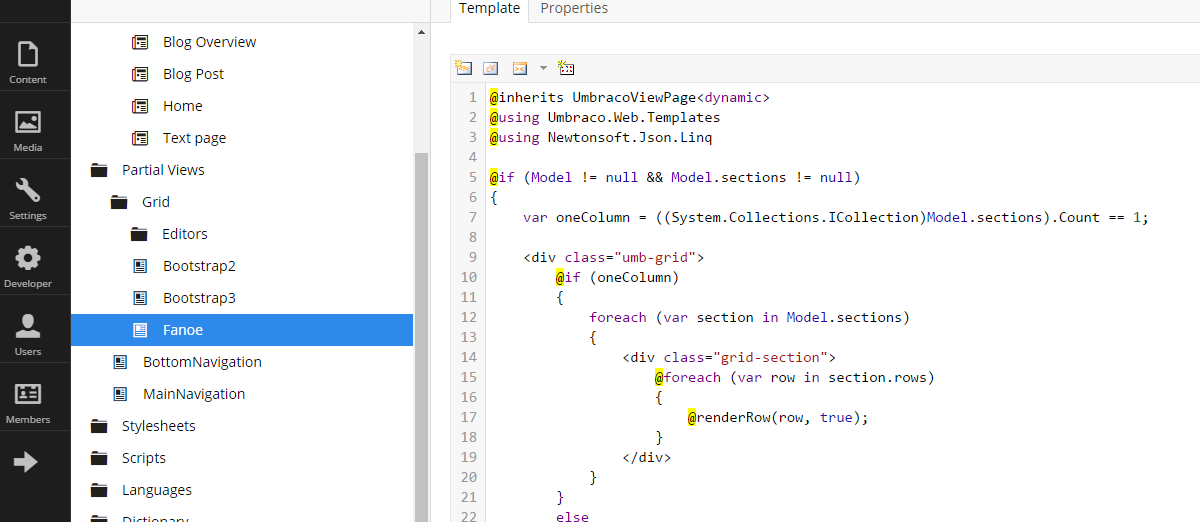Open the Content section
The height and width of the screenshot is (525, 1200).
click(x=28, y=60)
